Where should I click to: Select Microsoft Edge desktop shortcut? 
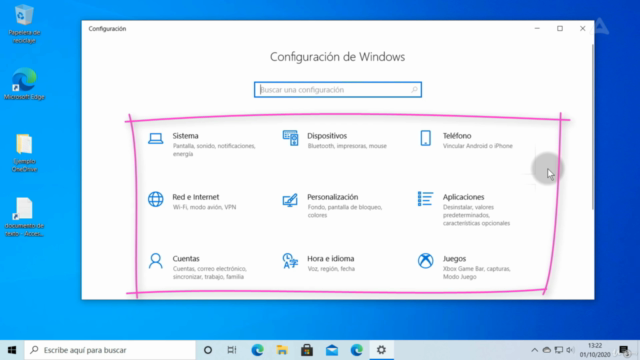point(24,84)
